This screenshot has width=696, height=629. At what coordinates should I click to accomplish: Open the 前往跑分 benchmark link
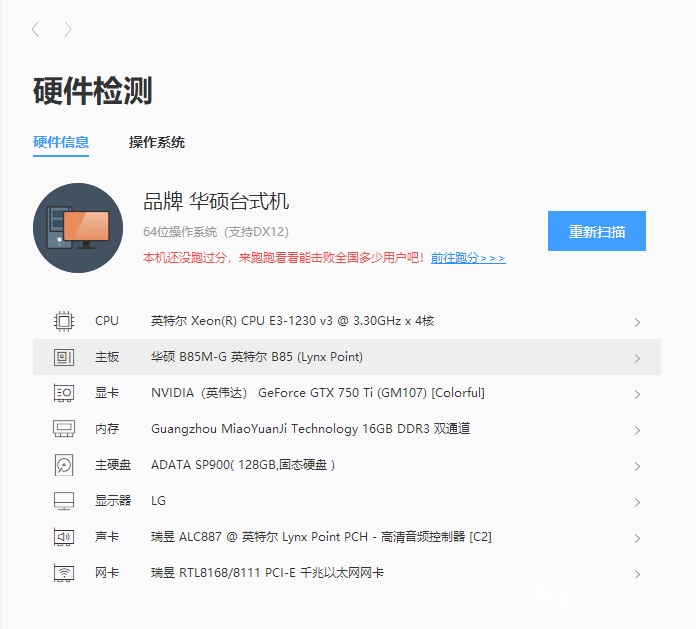click(468, 258)
